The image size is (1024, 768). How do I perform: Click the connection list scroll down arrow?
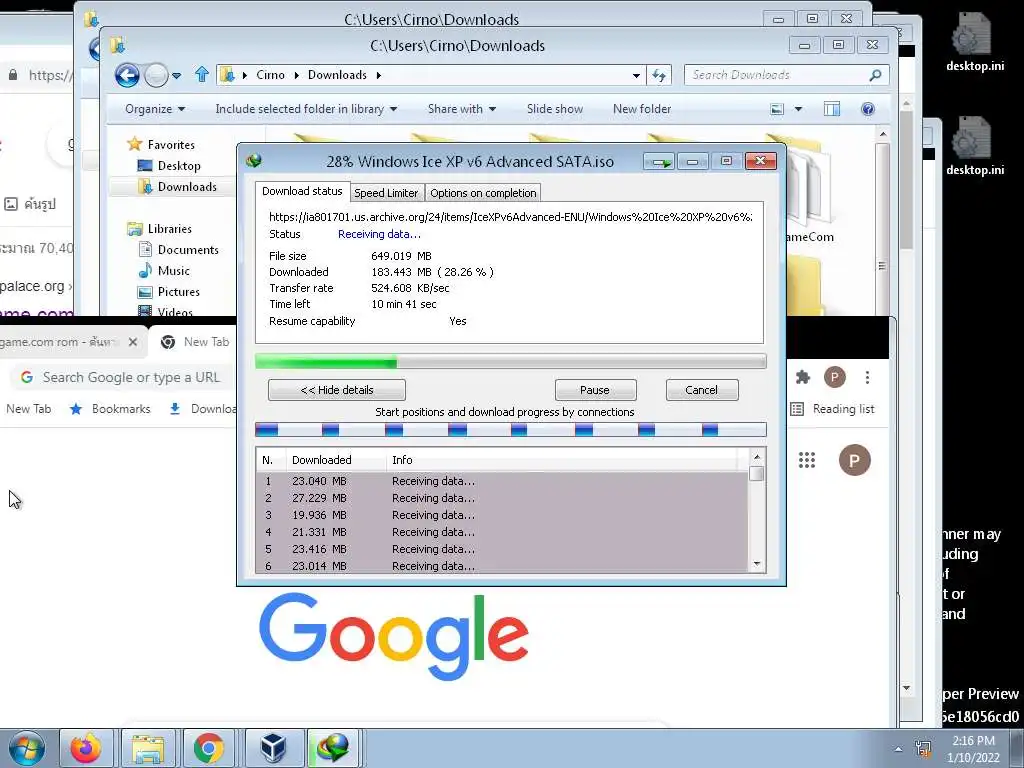pos(757,564)
